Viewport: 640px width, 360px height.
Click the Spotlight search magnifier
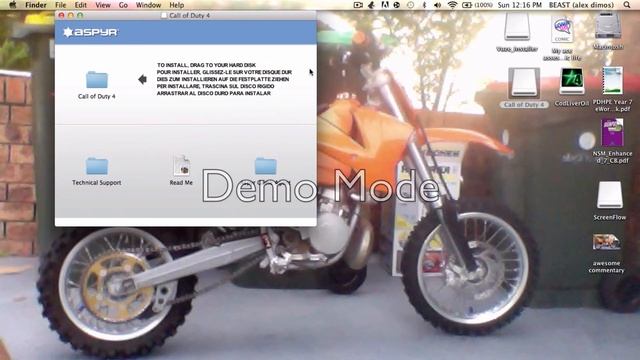click(x=627, y=5)
